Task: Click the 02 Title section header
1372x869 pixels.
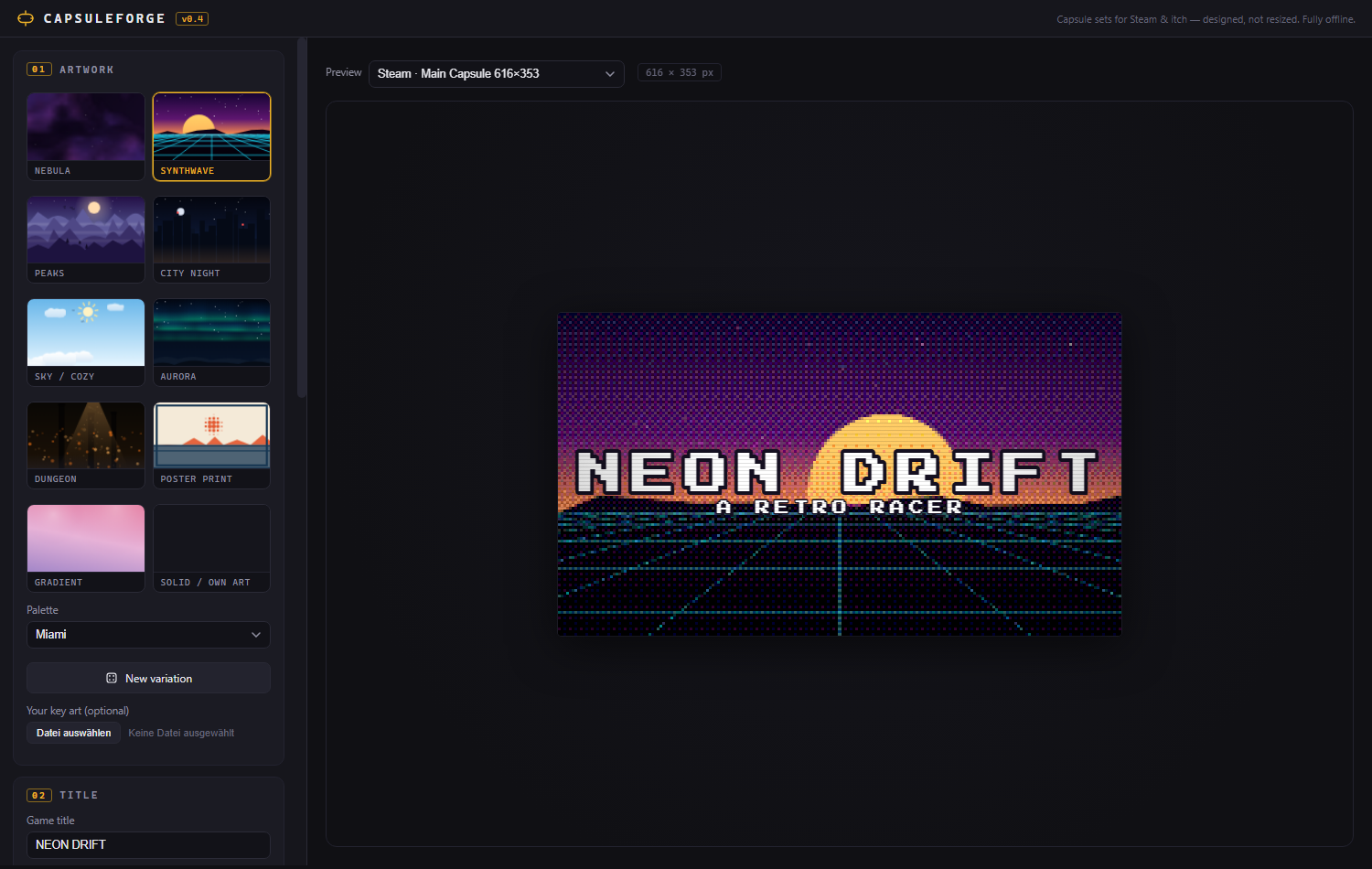Action: 62,796
